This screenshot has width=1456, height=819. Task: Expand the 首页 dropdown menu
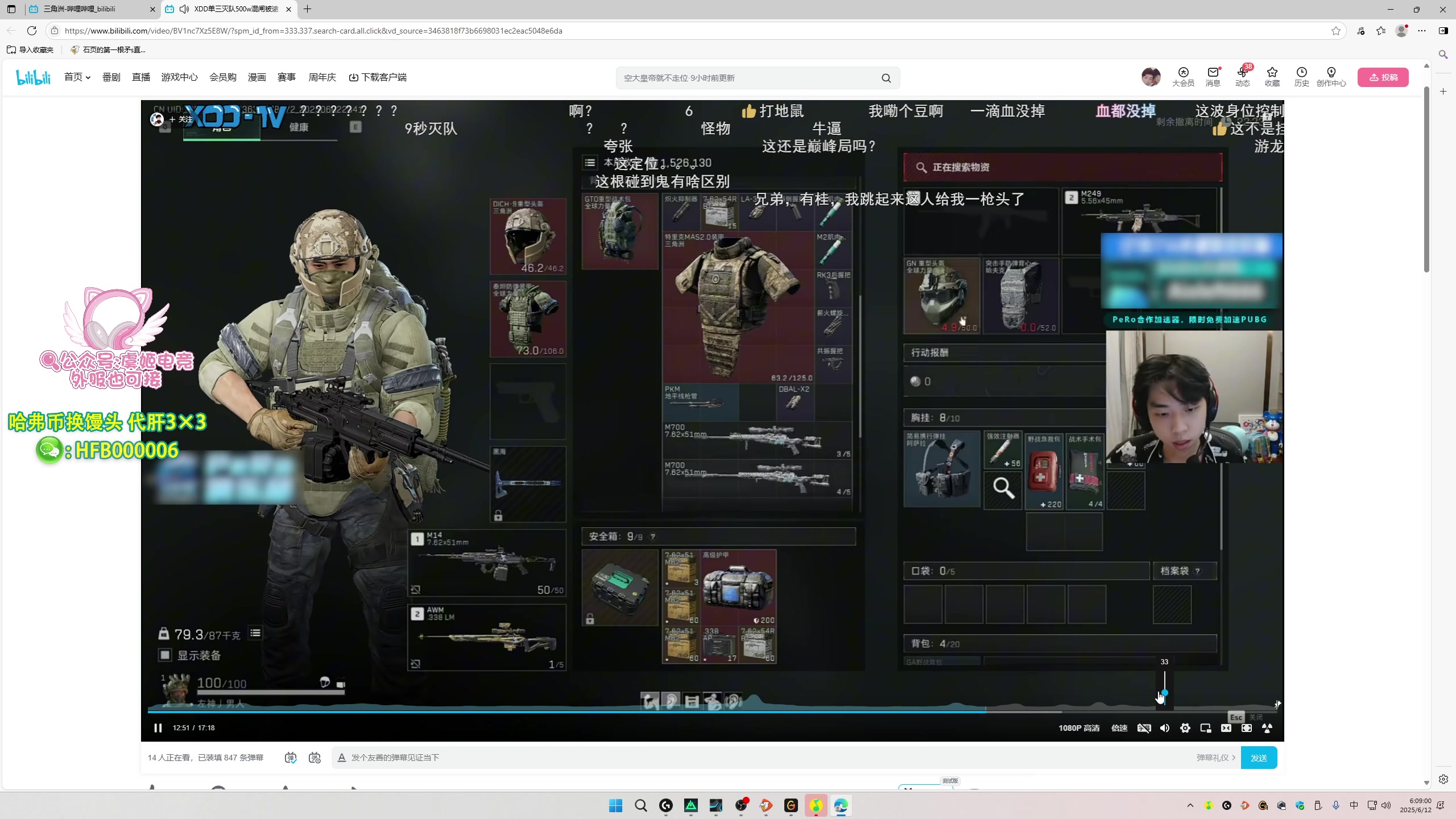pos(77,77)
